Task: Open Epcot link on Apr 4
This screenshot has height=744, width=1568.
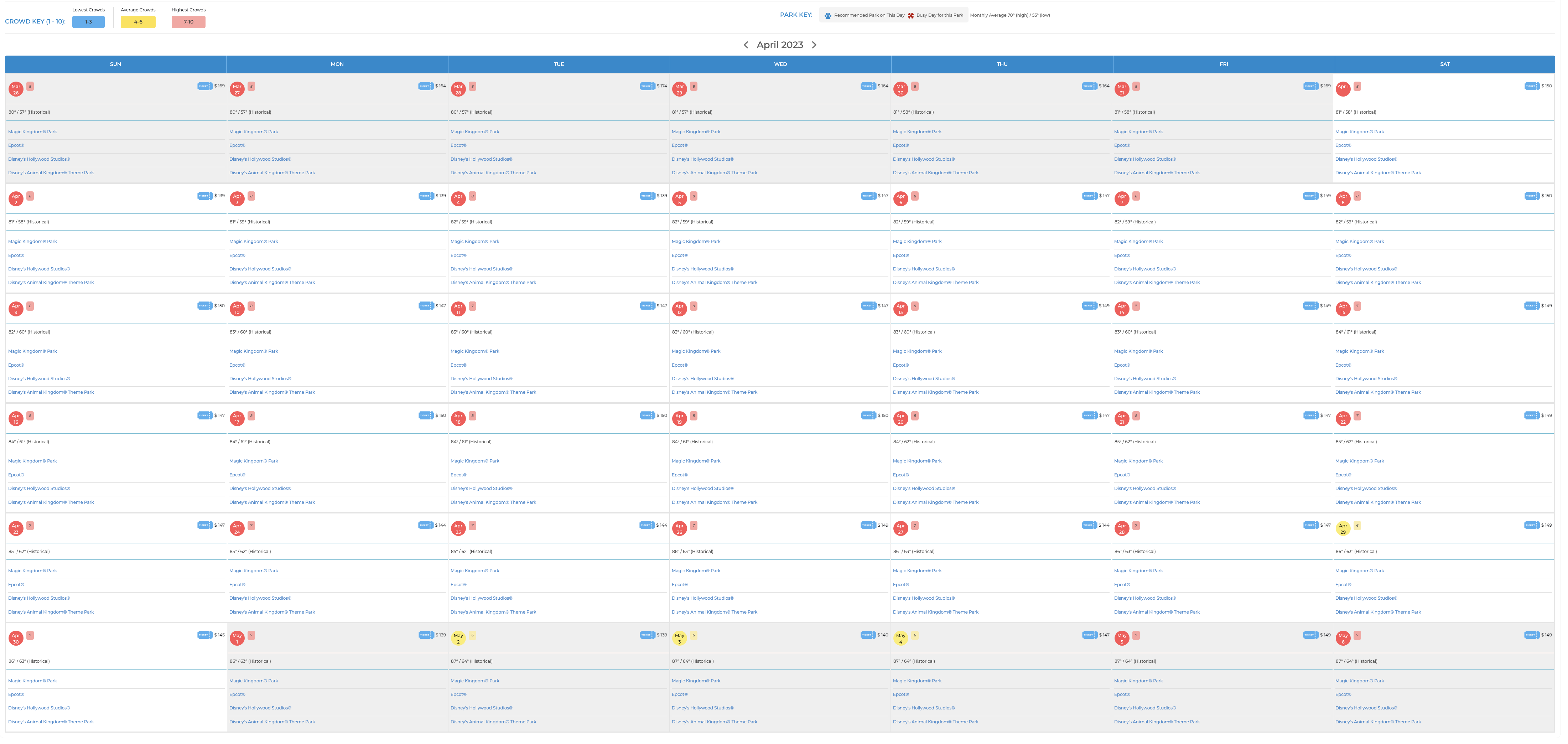Action: point(458,256)
